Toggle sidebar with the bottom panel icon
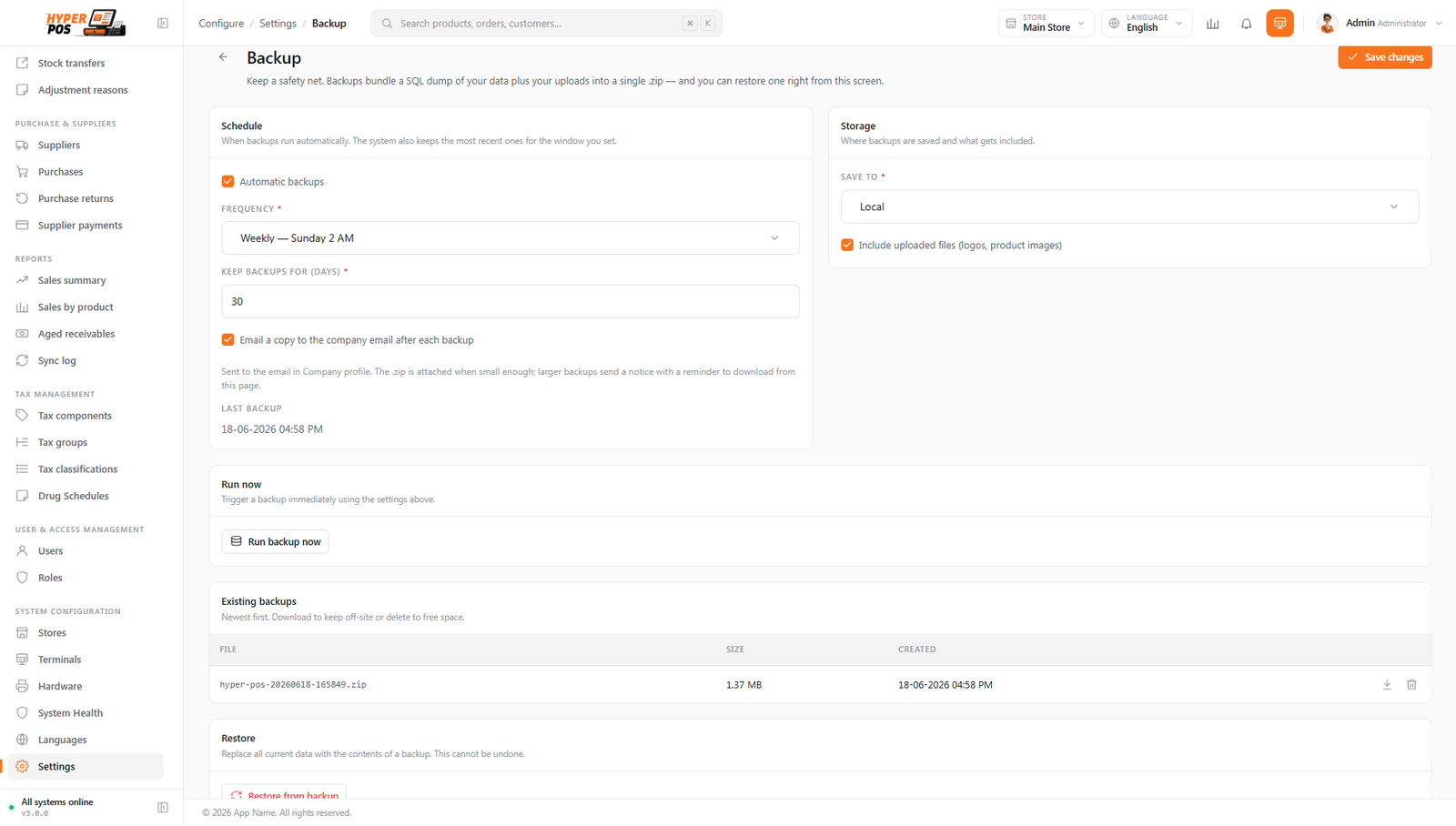1456x826 pixels. coord(163,807)
